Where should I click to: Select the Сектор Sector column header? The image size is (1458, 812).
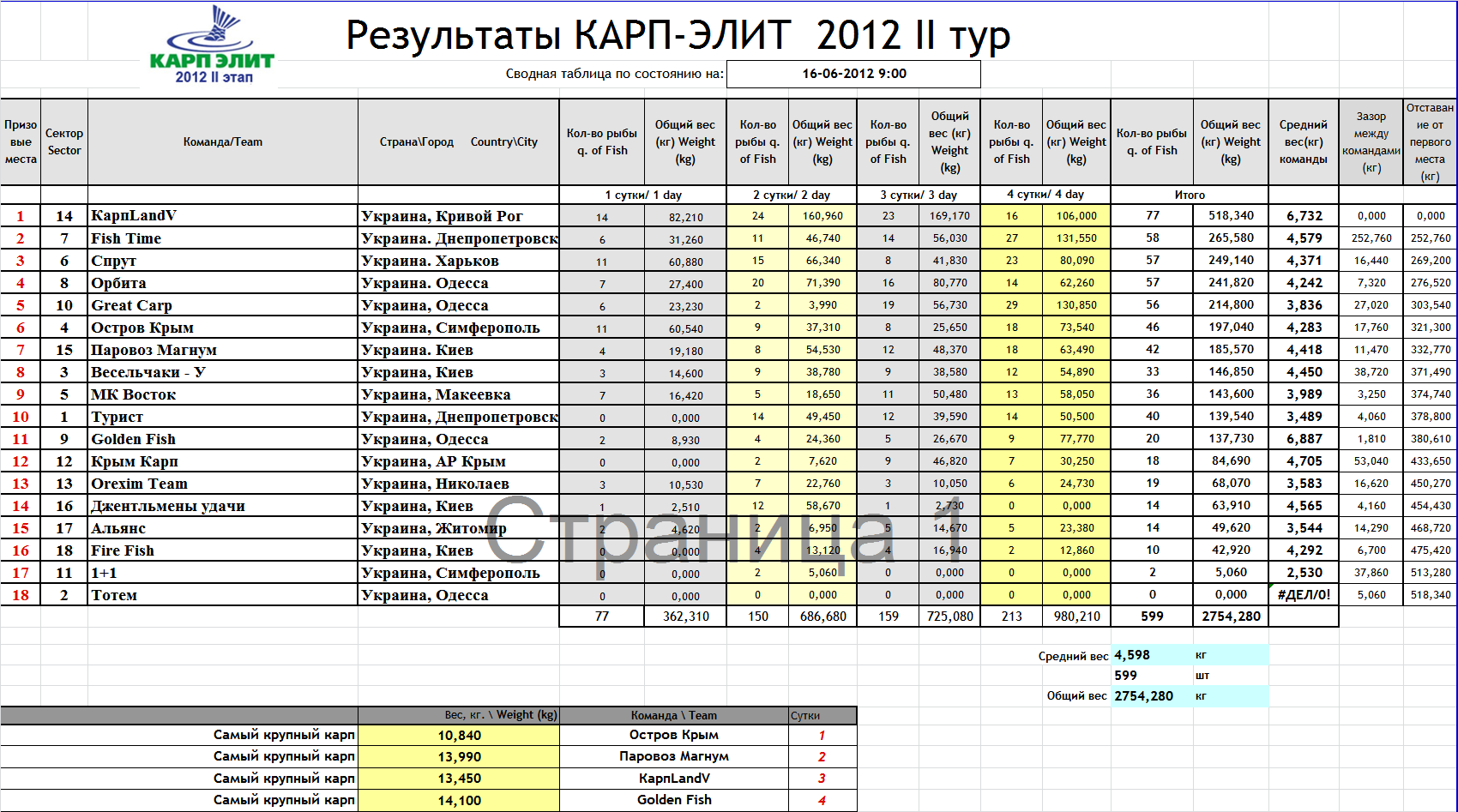pyautogui.click(x=64, y=141)
